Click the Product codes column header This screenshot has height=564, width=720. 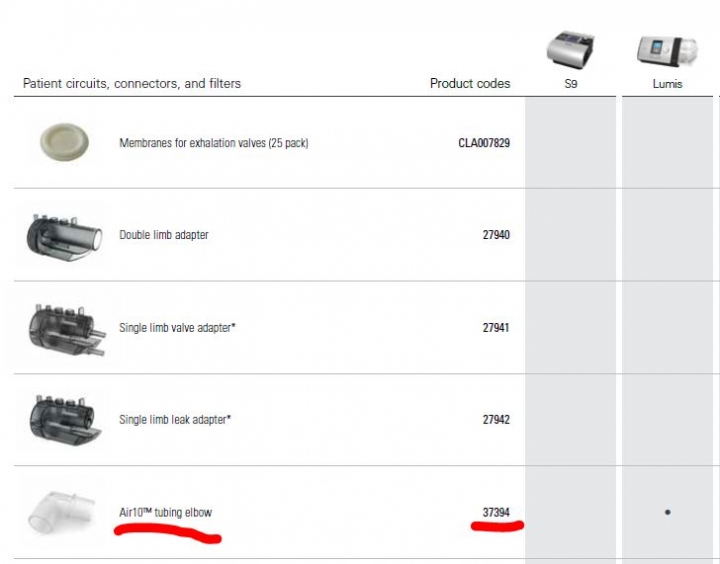click(x=470, y=83)
